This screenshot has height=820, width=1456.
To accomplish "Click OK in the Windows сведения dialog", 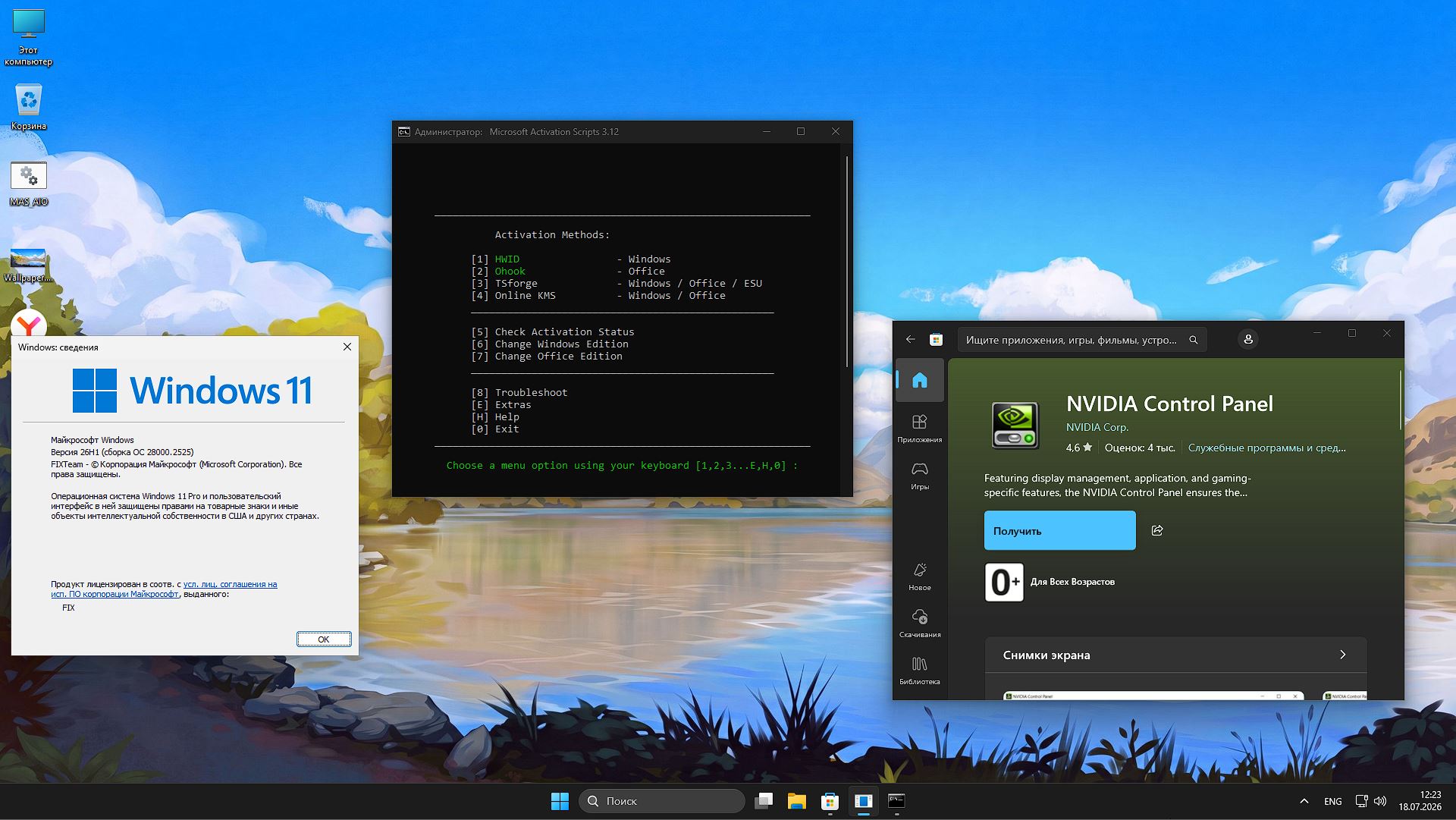I will click(324, 639).
